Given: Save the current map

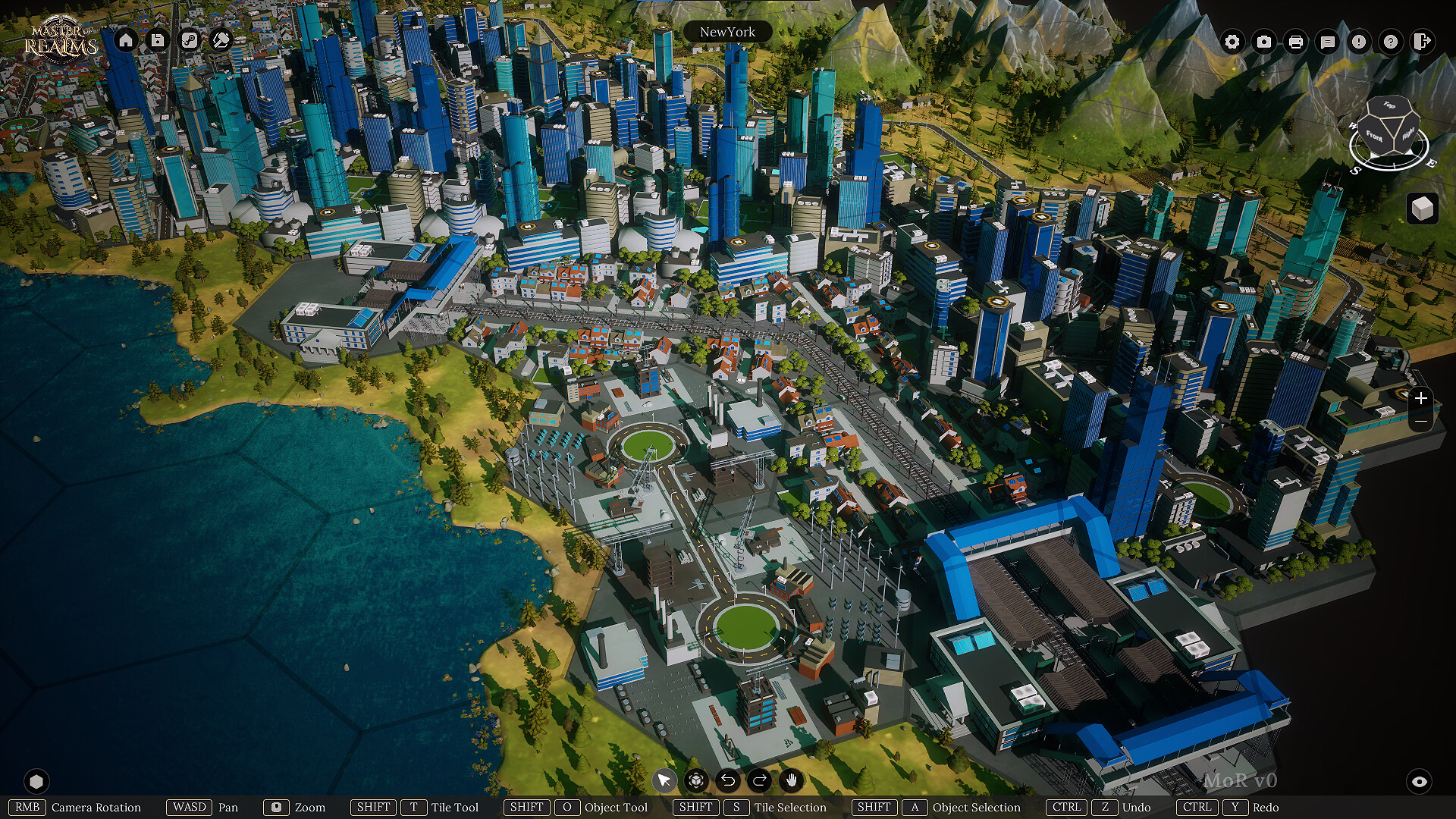Looking at the screenshot, I should [157, 39].
